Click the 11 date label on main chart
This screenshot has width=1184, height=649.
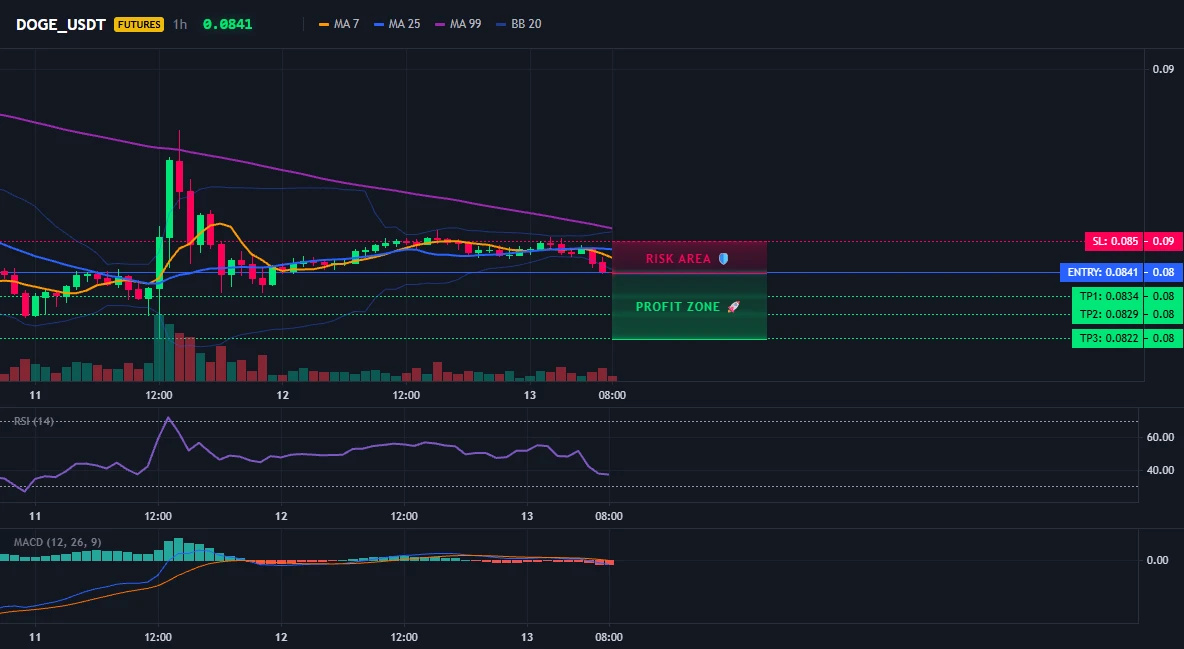coord(35,395)
